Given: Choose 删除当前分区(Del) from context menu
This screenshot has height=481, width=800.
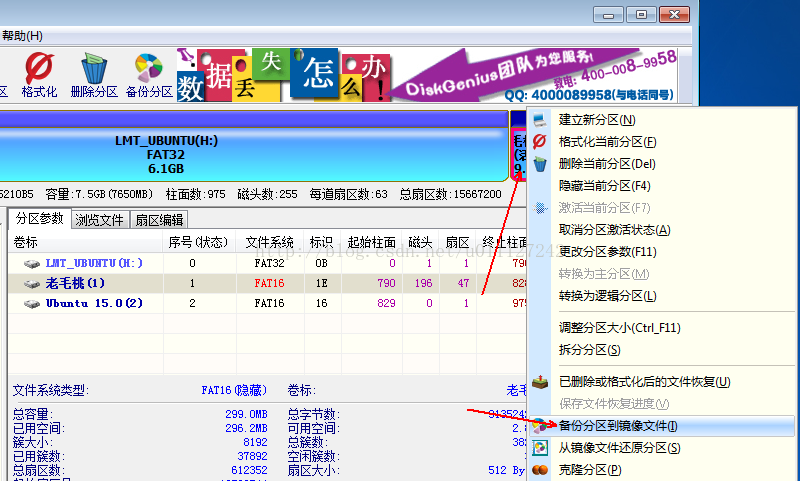Looking at the screenshot, I should pyautogui.click(x=662, y=164).
